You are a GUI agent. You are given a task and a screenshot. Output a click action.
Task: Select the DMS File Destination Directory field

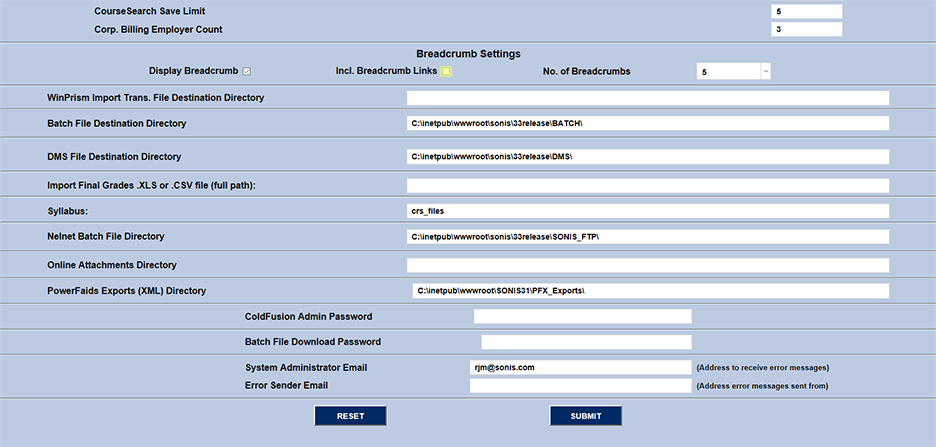[647, 157]
